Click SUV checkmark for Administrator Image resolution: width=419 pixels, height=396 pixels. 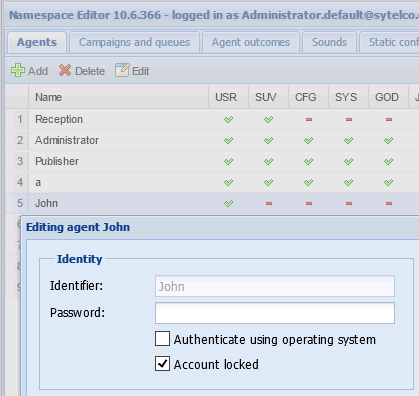click(x=268, y=140)
